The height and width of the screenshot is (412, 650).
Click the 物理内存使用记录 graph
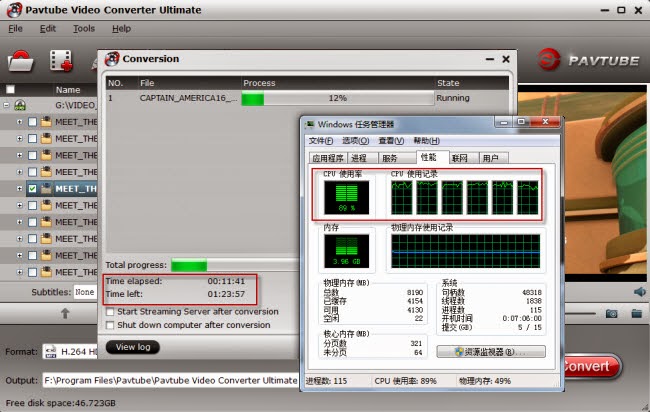tap(466, 251)
